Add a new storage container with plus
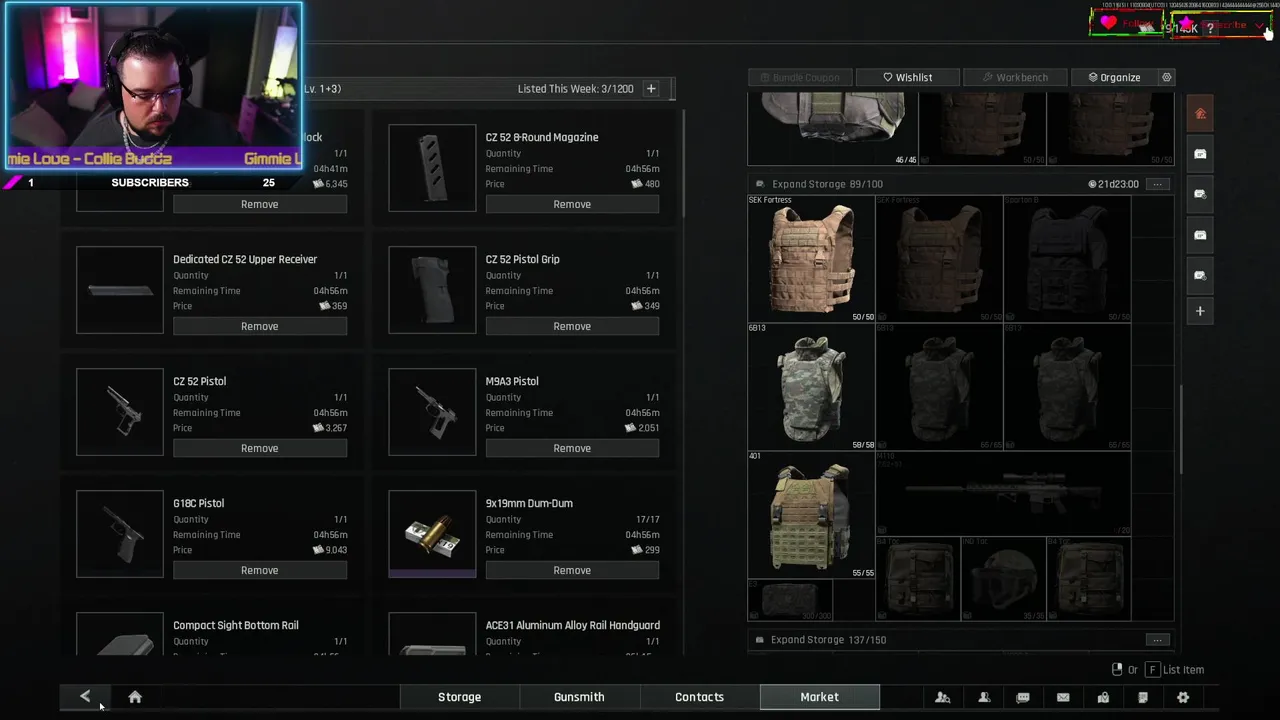 point(1200,311)
